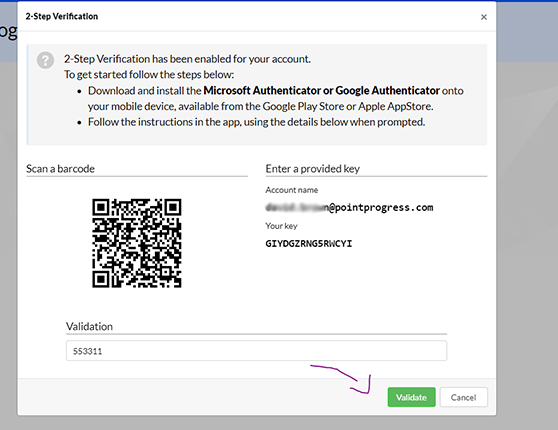558x430 pixels.
Task: Click the 'Validation' section heading
Action: [x=89, y=326]
